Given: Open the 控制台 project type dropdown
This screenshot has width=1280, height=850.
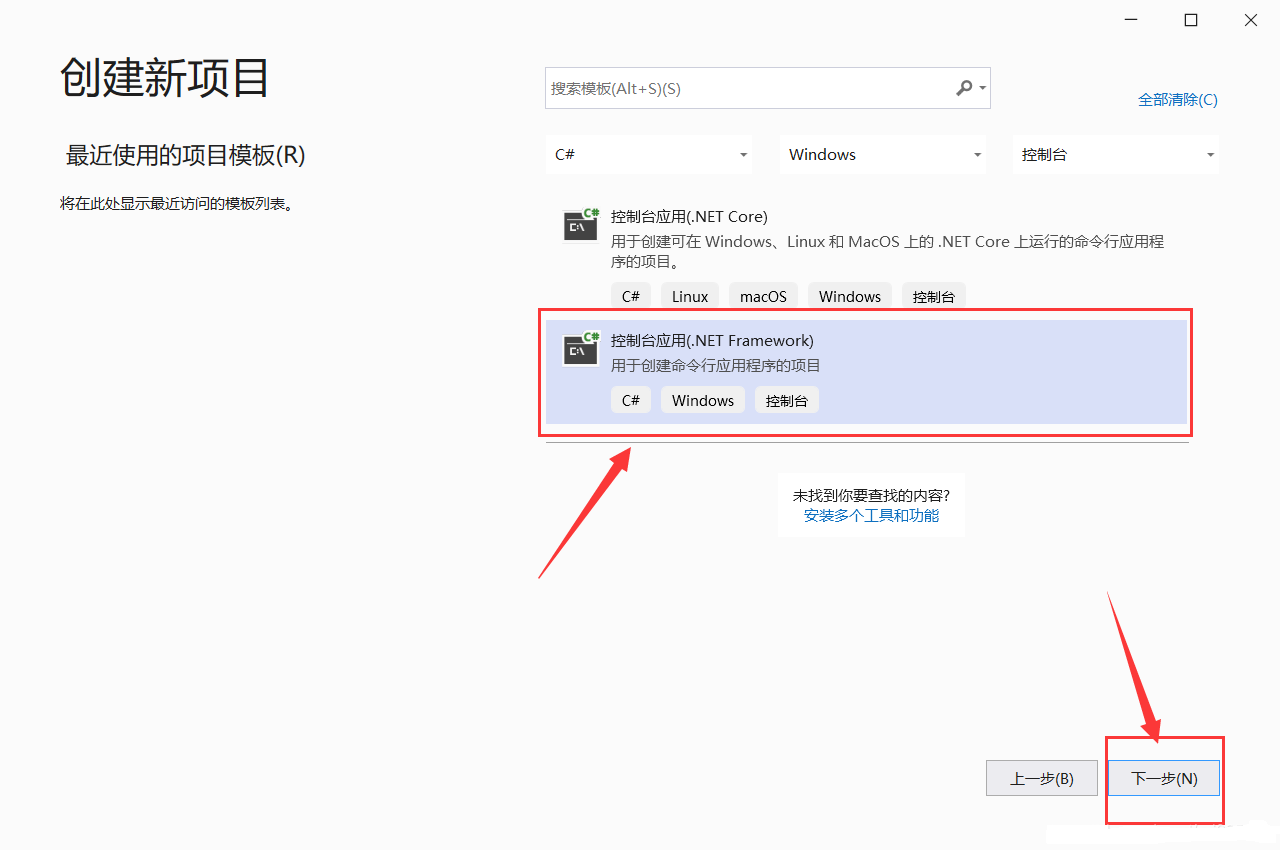Looking at the screenshot, I should point(1116,155).
